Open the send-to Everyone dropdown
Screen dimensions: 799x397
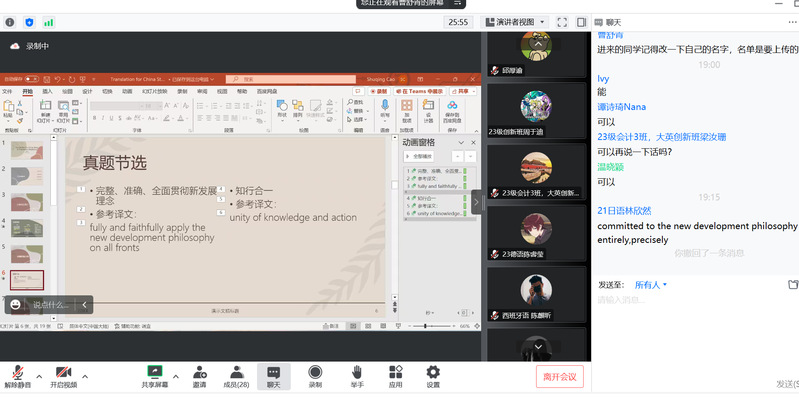click(x=651, y=285)
